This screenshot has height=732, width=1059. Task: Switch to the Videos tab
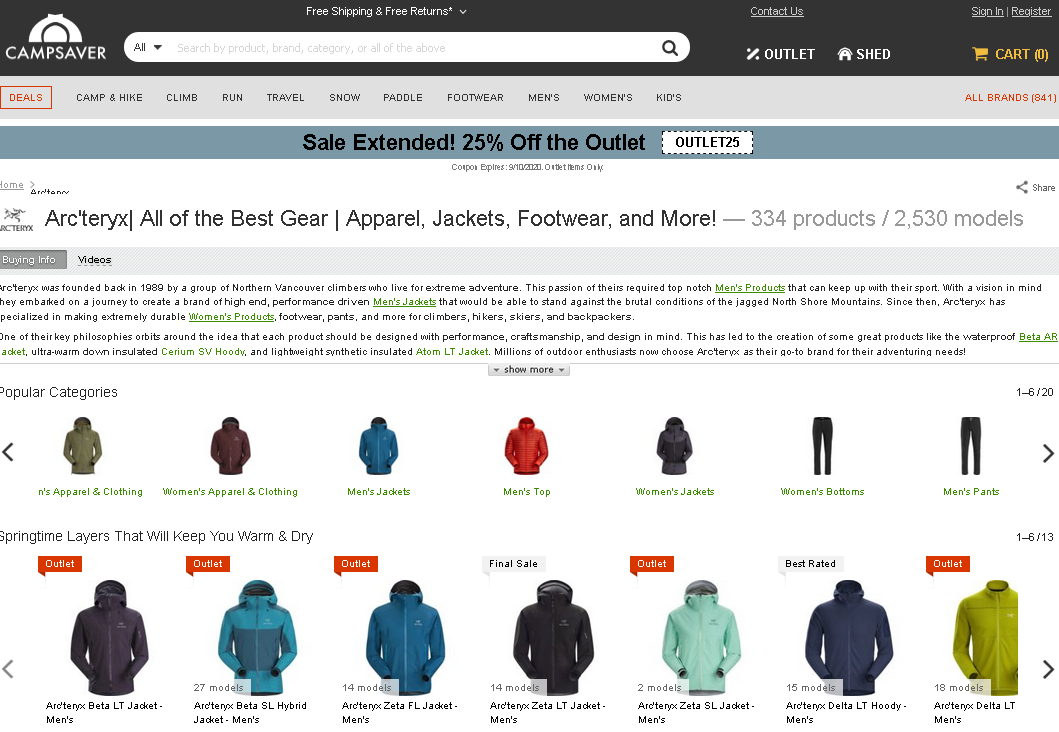pos(95,260)
